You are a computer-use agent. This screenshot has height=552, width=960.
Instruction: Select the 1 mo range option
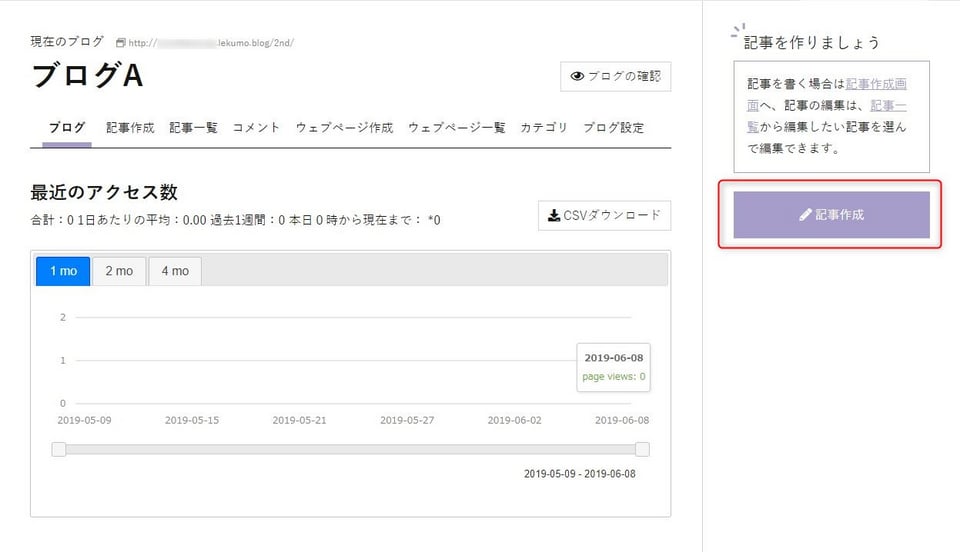[x=63, y=271]
